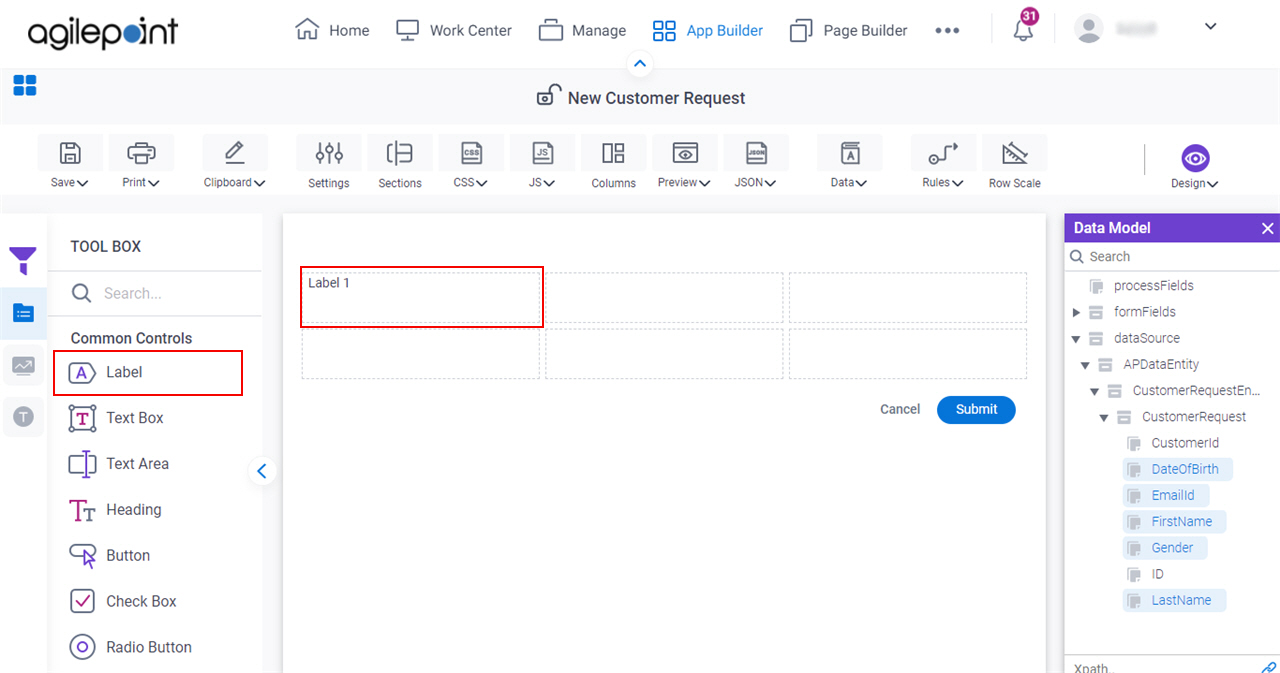Click the Submit button

click(x=976, y=409)
